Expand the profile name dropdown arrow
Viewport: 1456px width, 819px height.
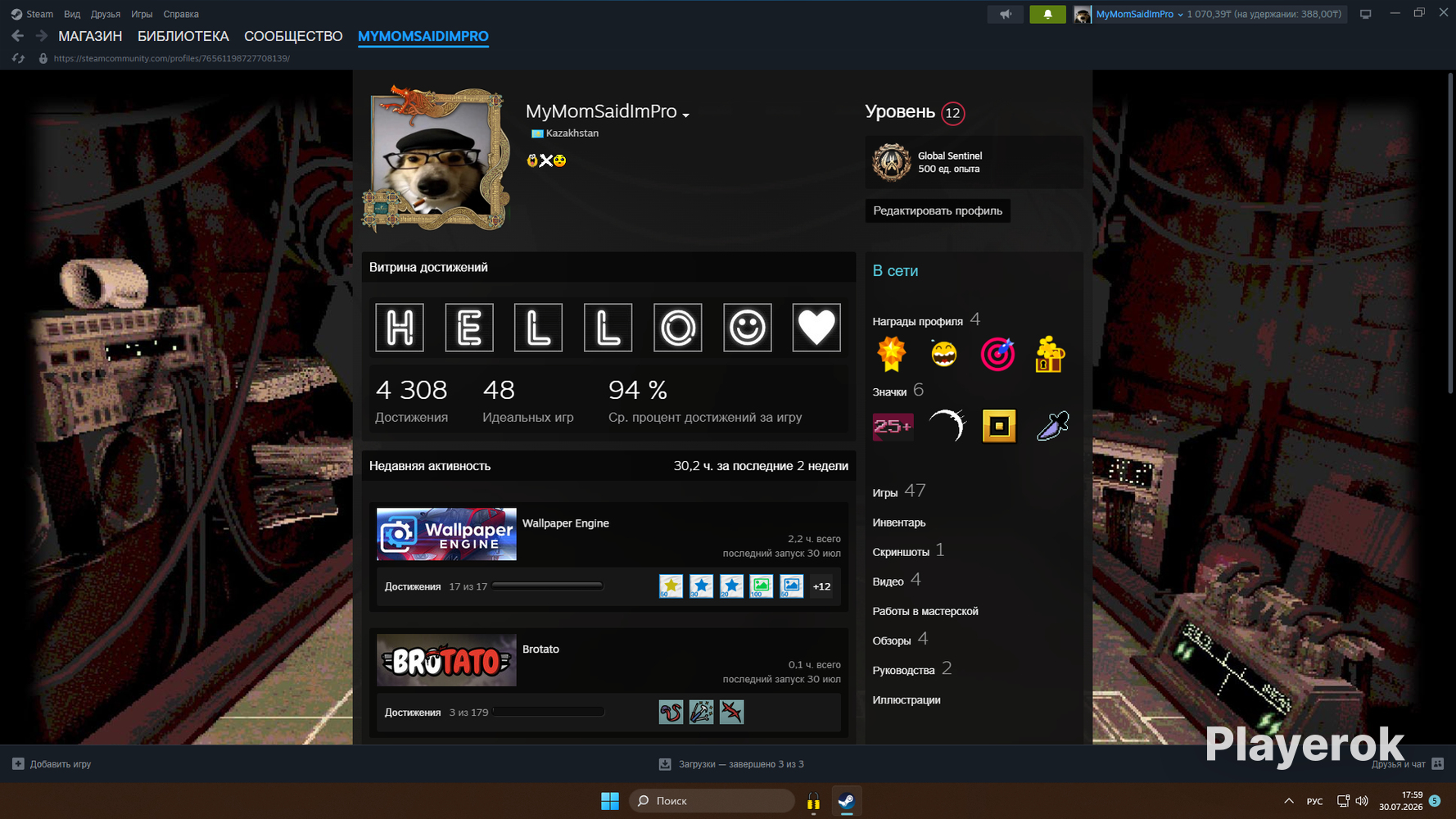(686, 115)
